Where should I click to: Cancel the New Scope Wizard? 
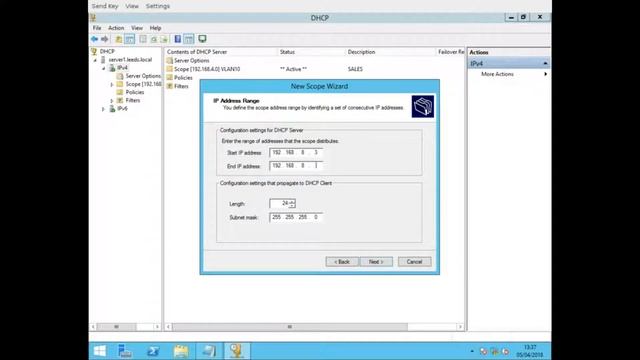pos(414,262)
